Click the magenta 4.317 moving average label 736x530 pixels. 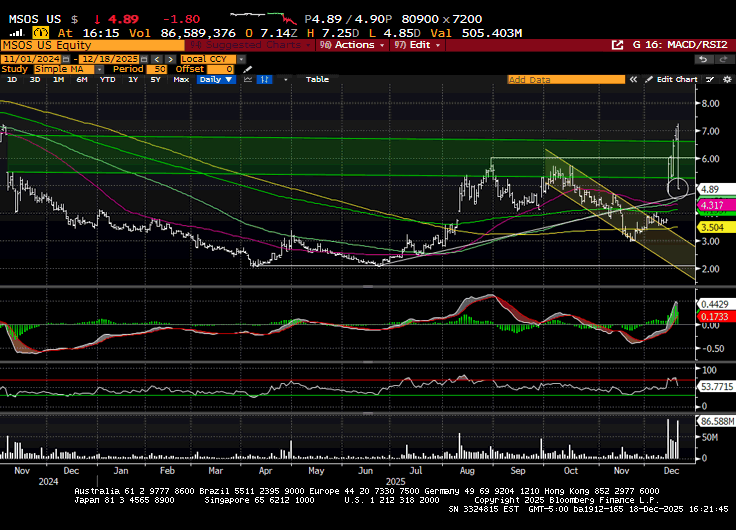pos(716,205)
